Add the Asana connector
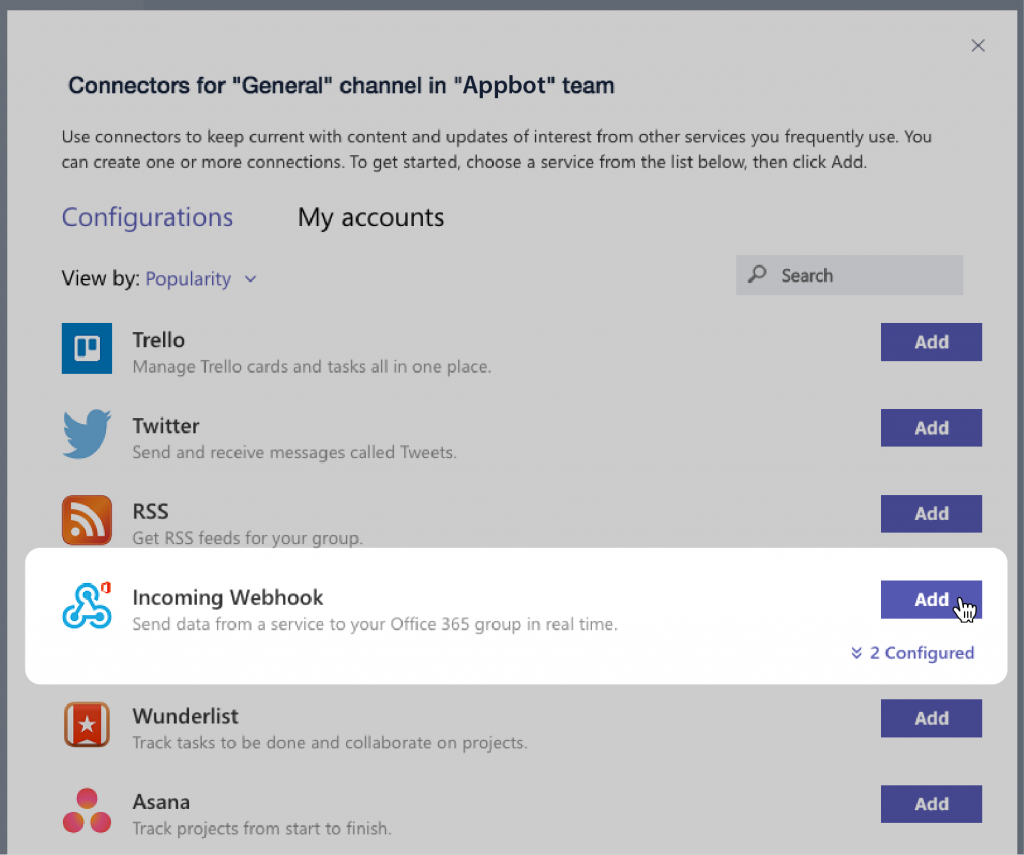Image resolution: width=1024 pixels, height=855 pixels. (931, 804)
